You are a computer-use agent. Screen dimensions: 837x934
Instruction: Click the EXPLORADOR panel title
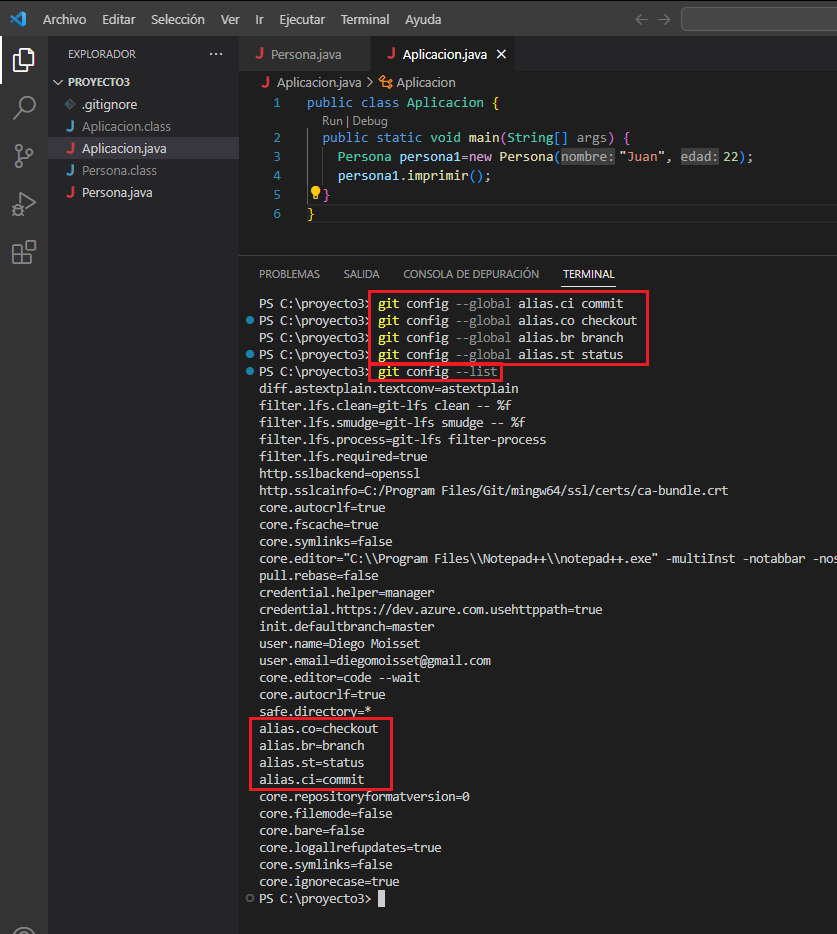[102, 54]
